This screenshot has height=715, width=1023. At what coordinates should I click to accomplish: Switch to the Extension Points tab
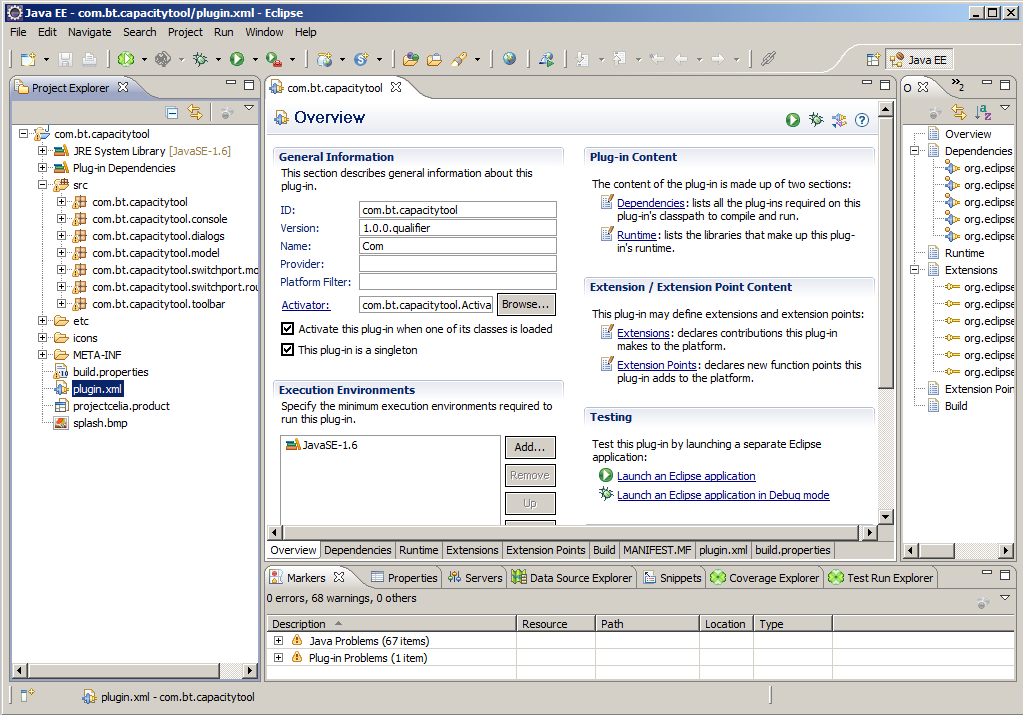[x=545, y=550]
